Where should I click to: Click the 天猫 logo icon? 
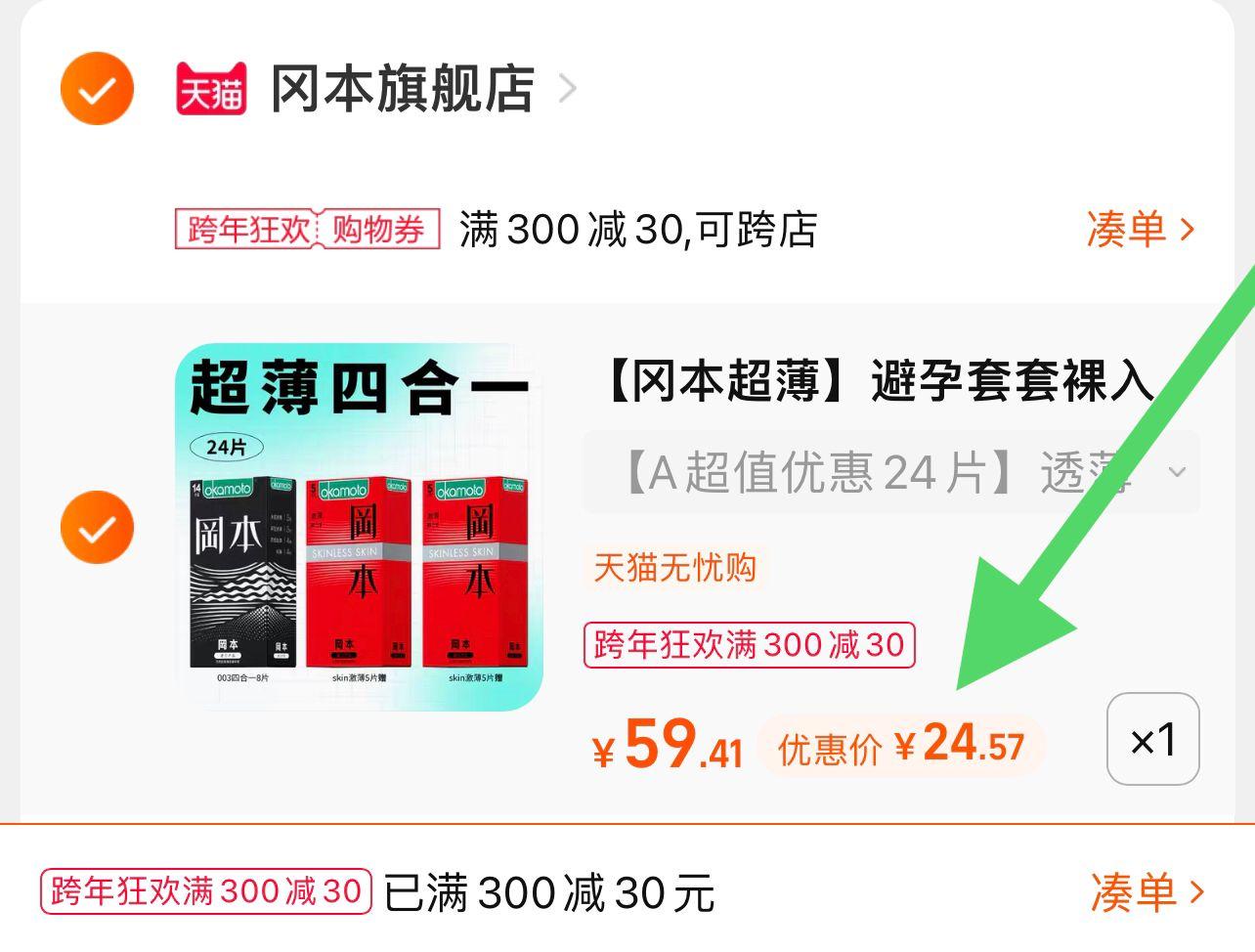211,89
